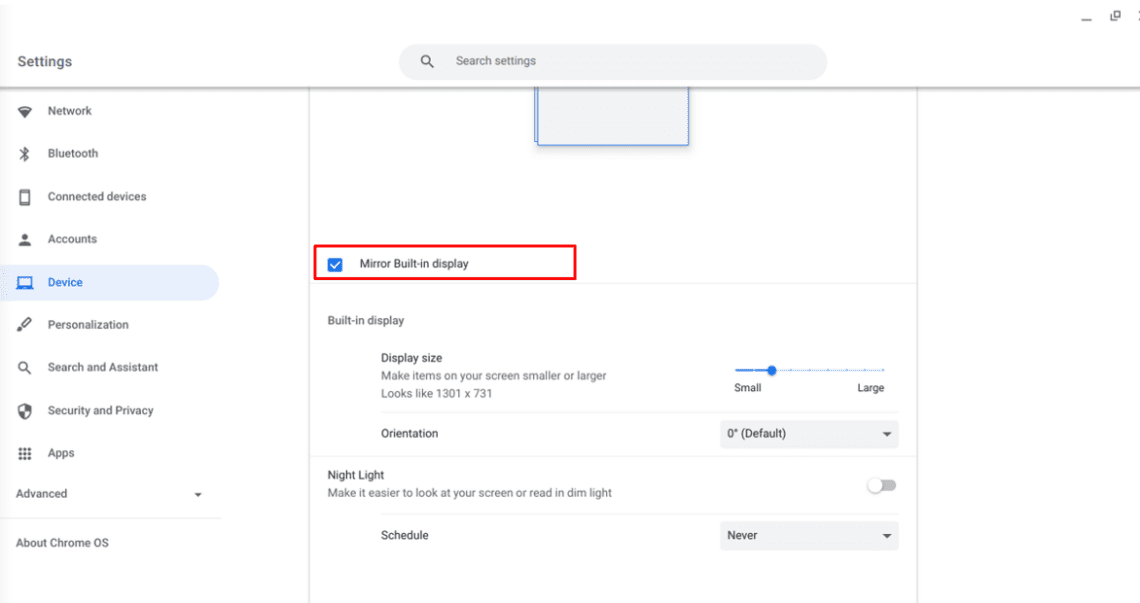Image resolution: width=1140 pixels, height=603 pixels.
Task: Open Security and Privacy via its shield icon
Action: [25, 410]
